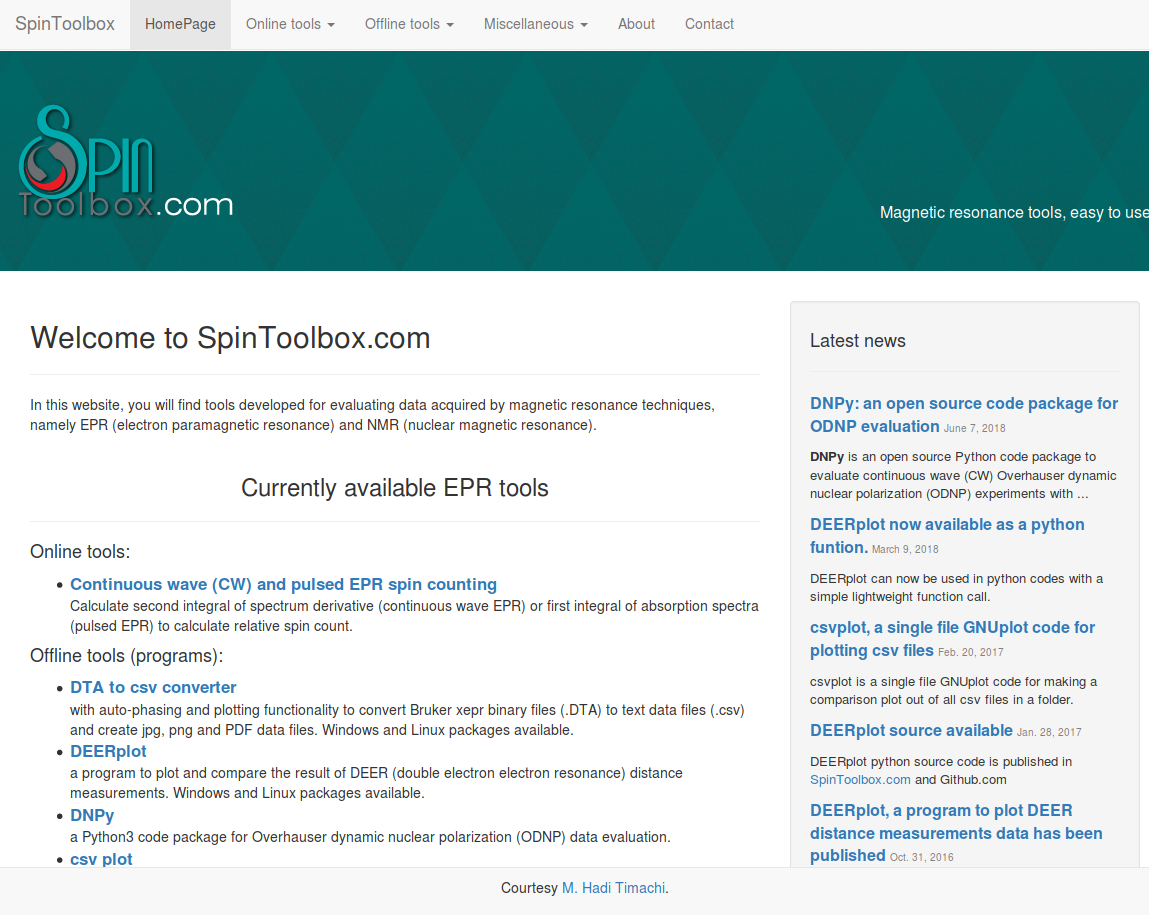Follow the SpinToolbox.com link in the news text
Screen dimensions: 1149x915
pyautogui.click(x=860, y=780)
